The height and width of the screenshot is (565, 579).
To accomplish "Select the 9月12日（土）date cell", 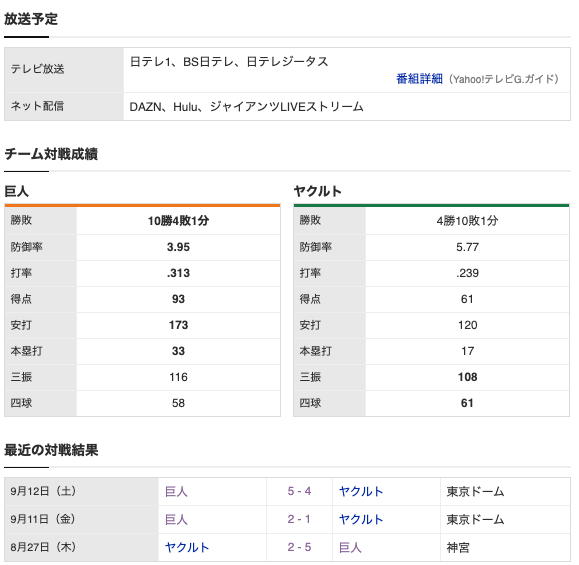I will (82, 492).
